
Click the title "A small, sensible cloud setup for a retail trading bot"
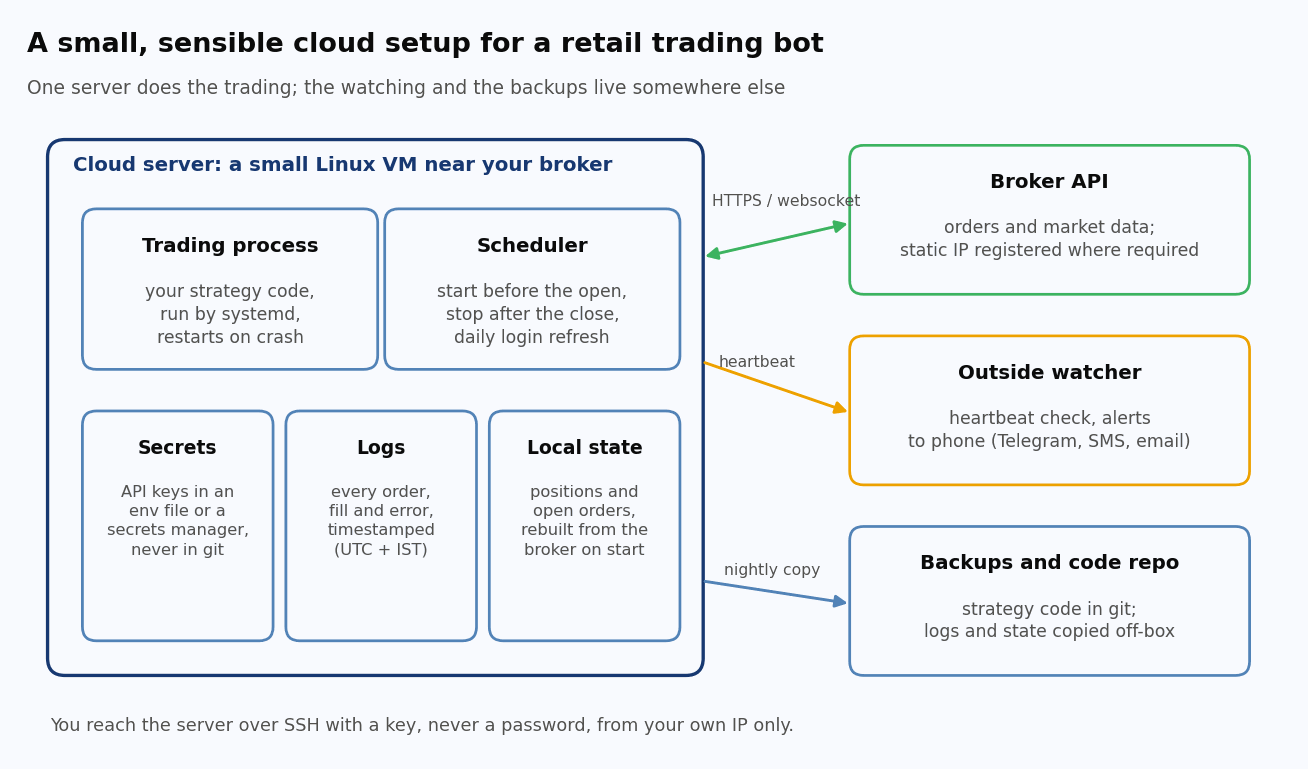[425, 45]
